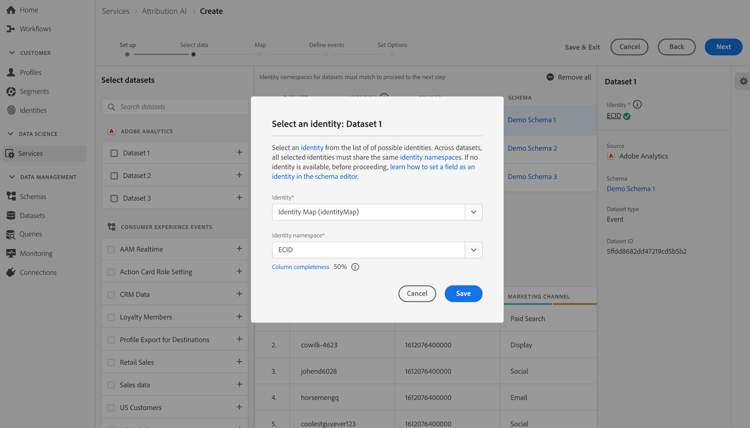This screenshot has height=428, width=750.
Task: Add Action Card Role Setting plus icon
Action: pos(239,271)
